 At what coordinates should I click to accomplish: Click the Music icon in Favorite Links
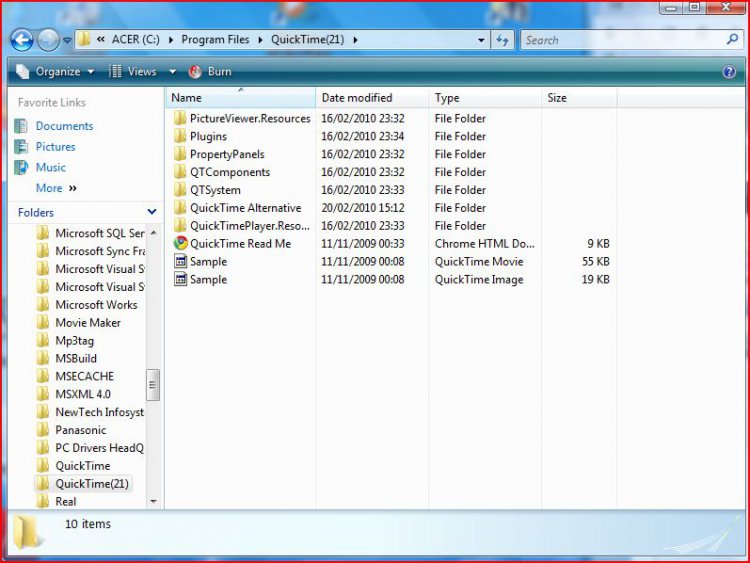(21, 167)
